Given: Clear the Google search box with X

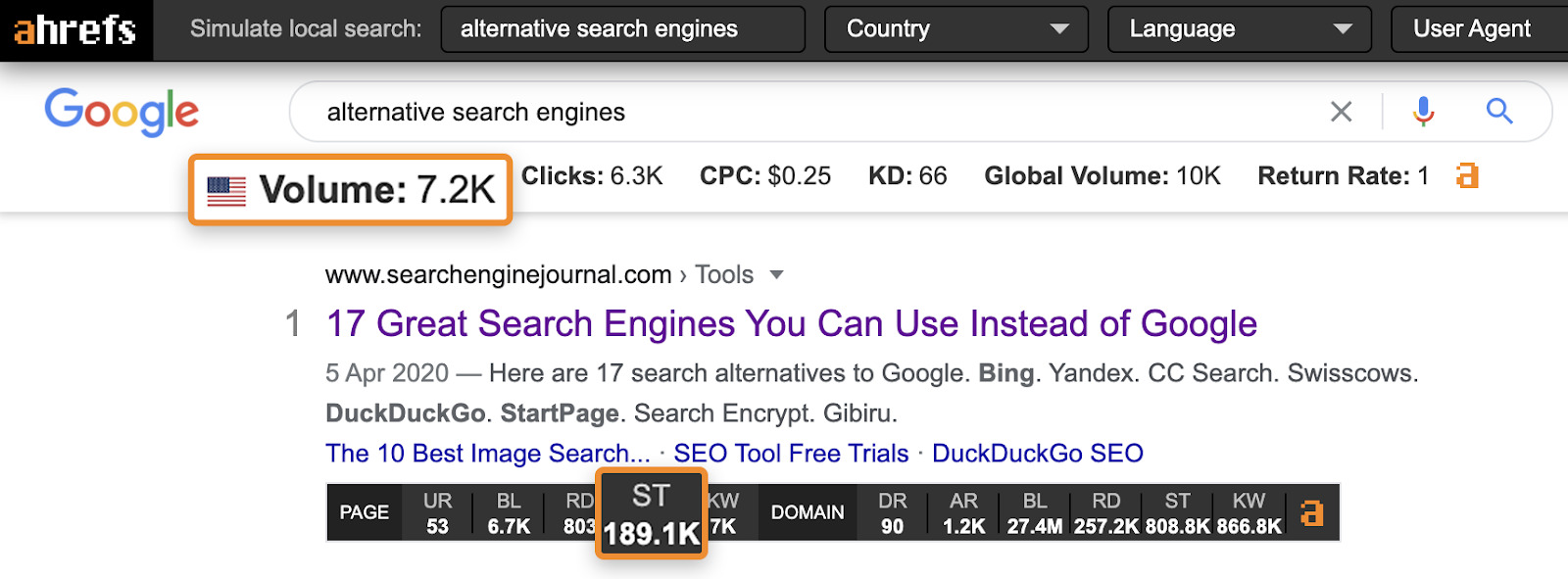Looking at the screenshot, I should pos(1341,112).
